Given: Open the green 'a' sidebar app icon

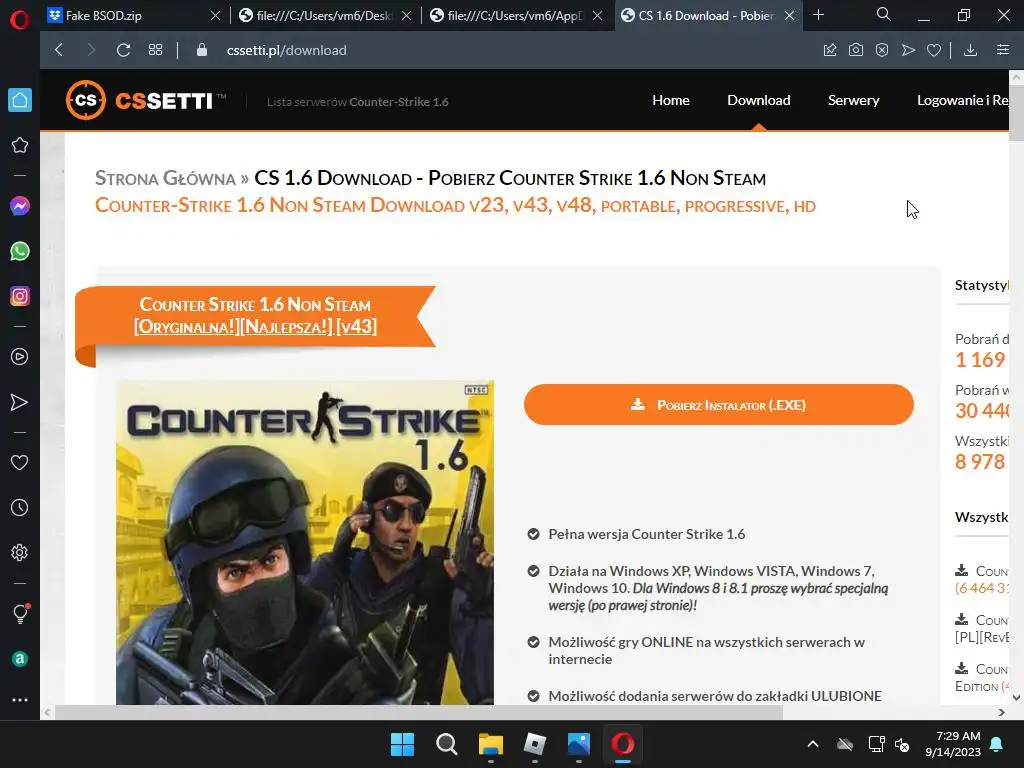Looking at the screenshot, I should 20,659.
